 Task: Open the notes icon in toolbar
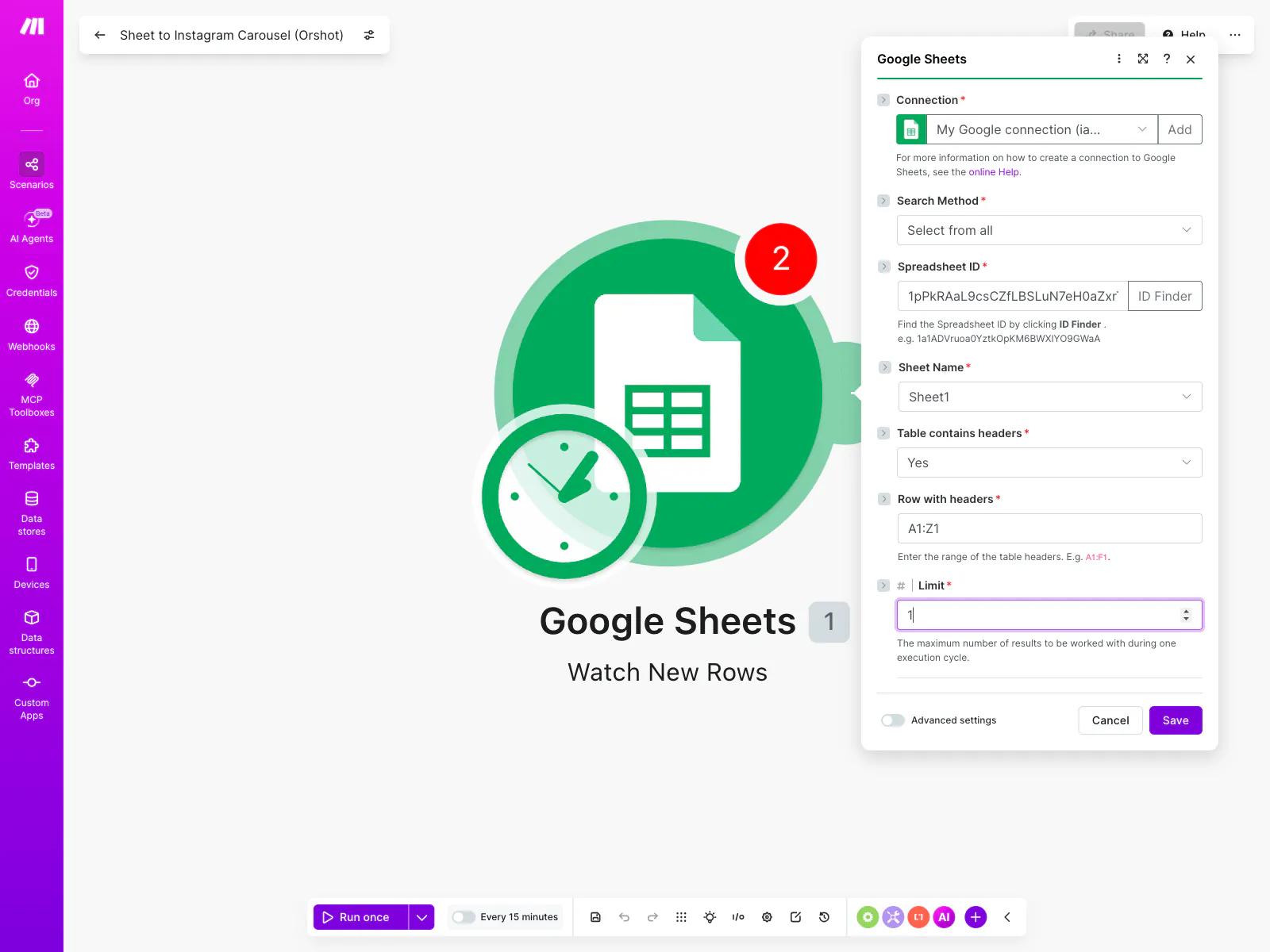795,917
